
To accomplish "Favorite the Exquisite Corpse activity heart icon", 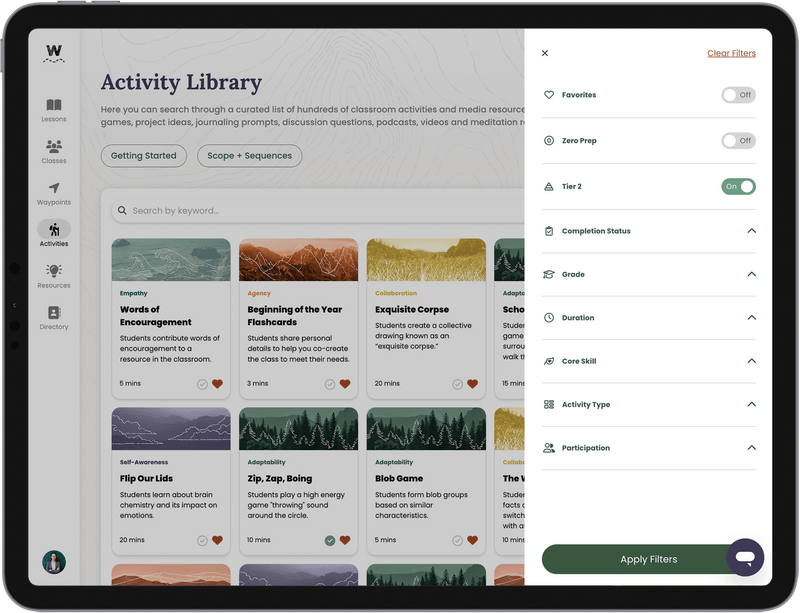I will pyautogui.click(x=474, y=383).
